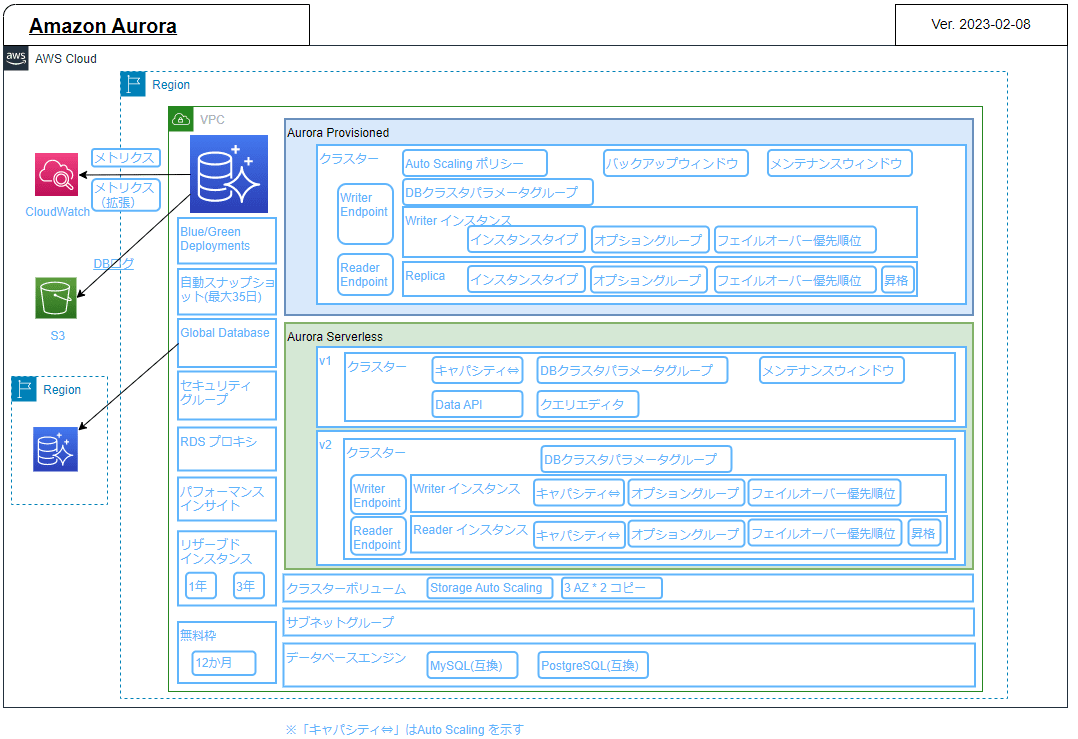
Task: Select フェイルオーバー優先順位 in the Provisioned Writer row
Action: [795, 240]
